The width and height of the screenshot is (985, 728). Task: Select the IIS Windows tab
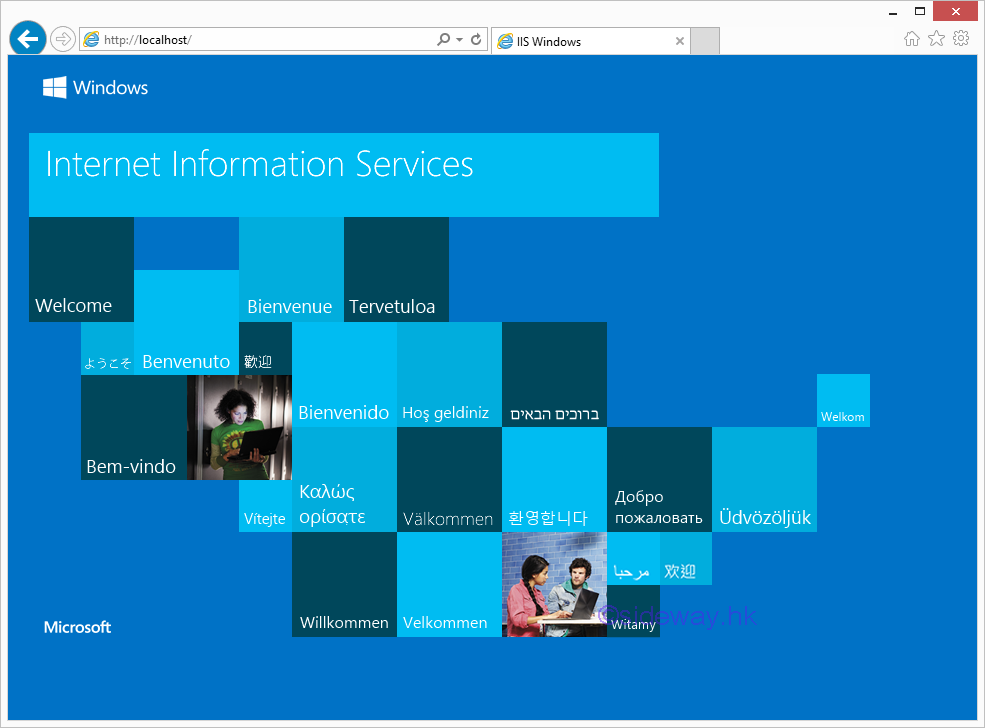pyautogui.click(x=580, y=42)
